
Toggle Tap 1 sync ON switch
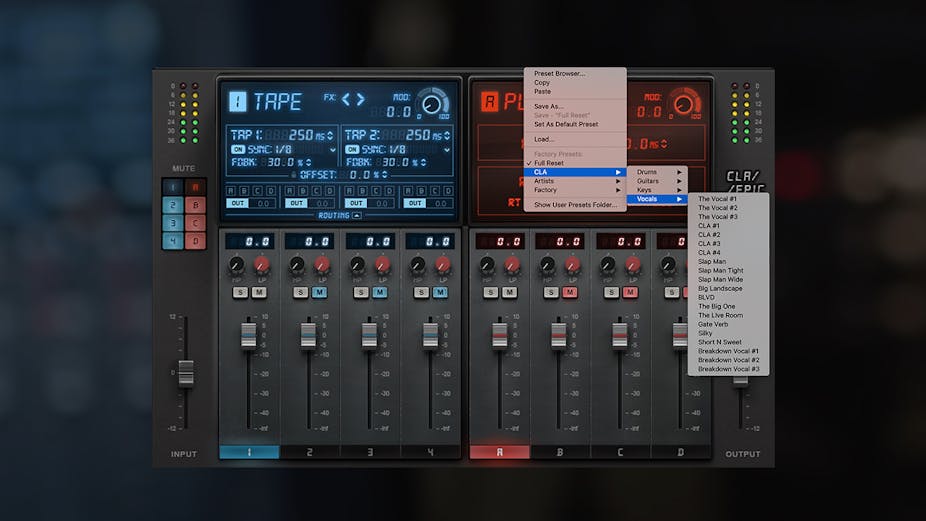click(x=238, y=149)
